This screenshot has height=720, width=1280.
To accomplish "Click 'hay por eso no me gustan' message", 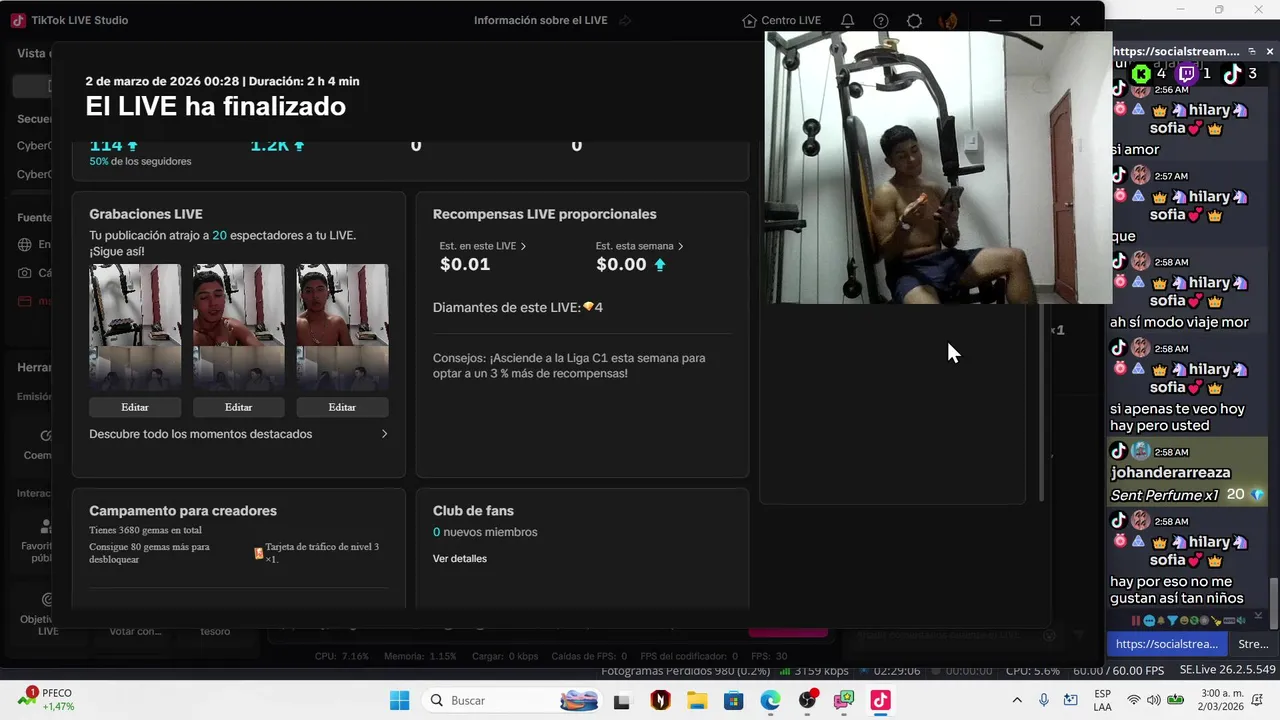I will coord(1176,590).
